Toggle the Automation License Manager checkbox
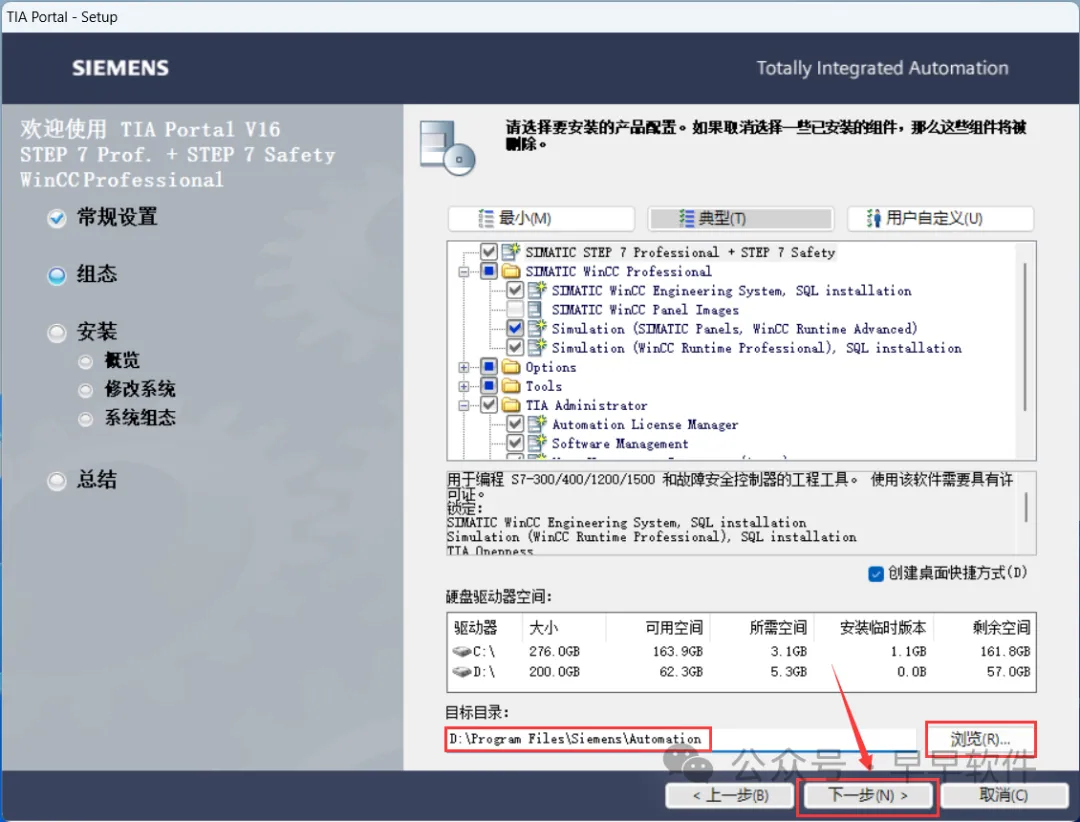Viewport: 1080px width, 822px height. click(515, 424)
